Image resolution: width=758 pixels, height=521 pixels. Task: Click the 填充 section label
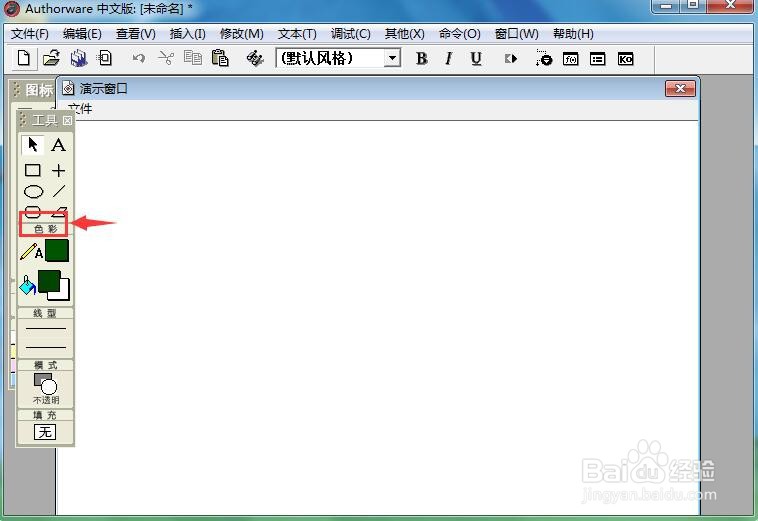[45, 415]
